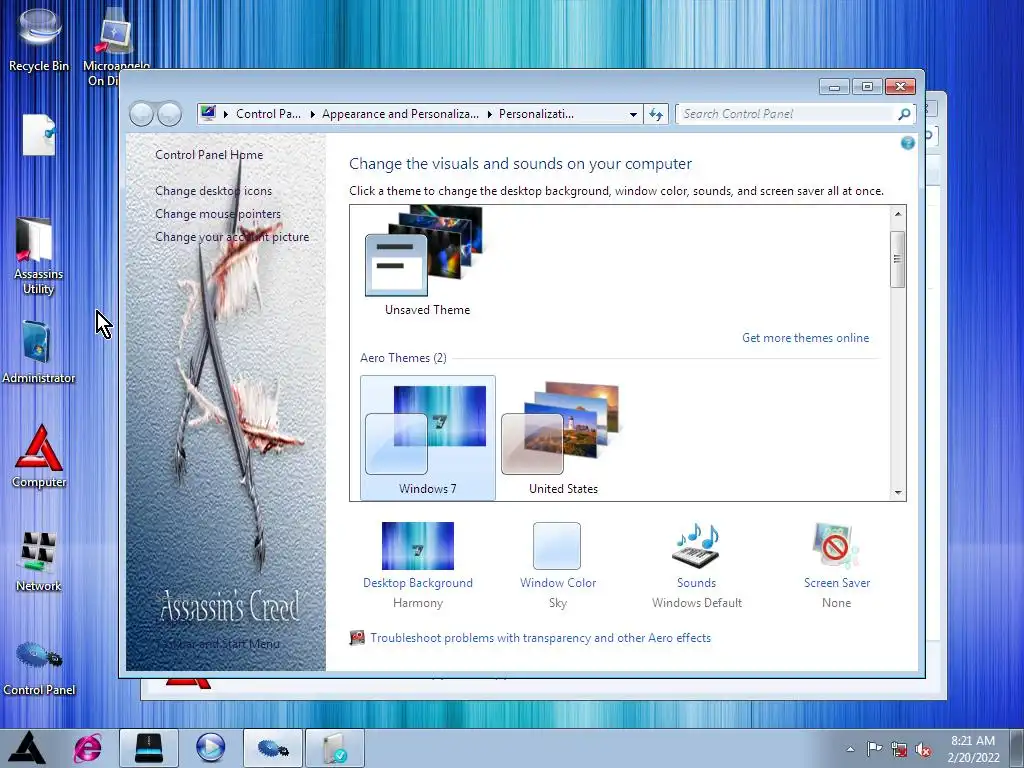Open the address bar history dropdown
This screenshot has height=768, width=1024.
coord(633,114)
